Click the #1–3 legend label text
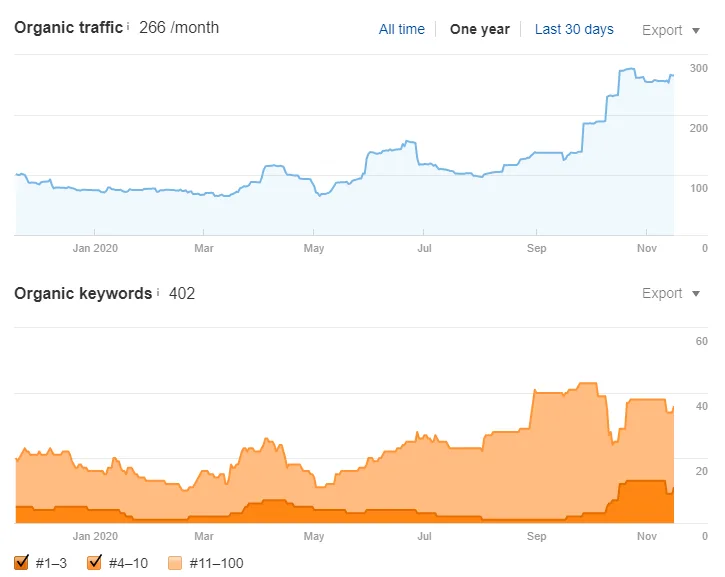The image size is (725, 577). pyautogui.click(x=51, y=563)
